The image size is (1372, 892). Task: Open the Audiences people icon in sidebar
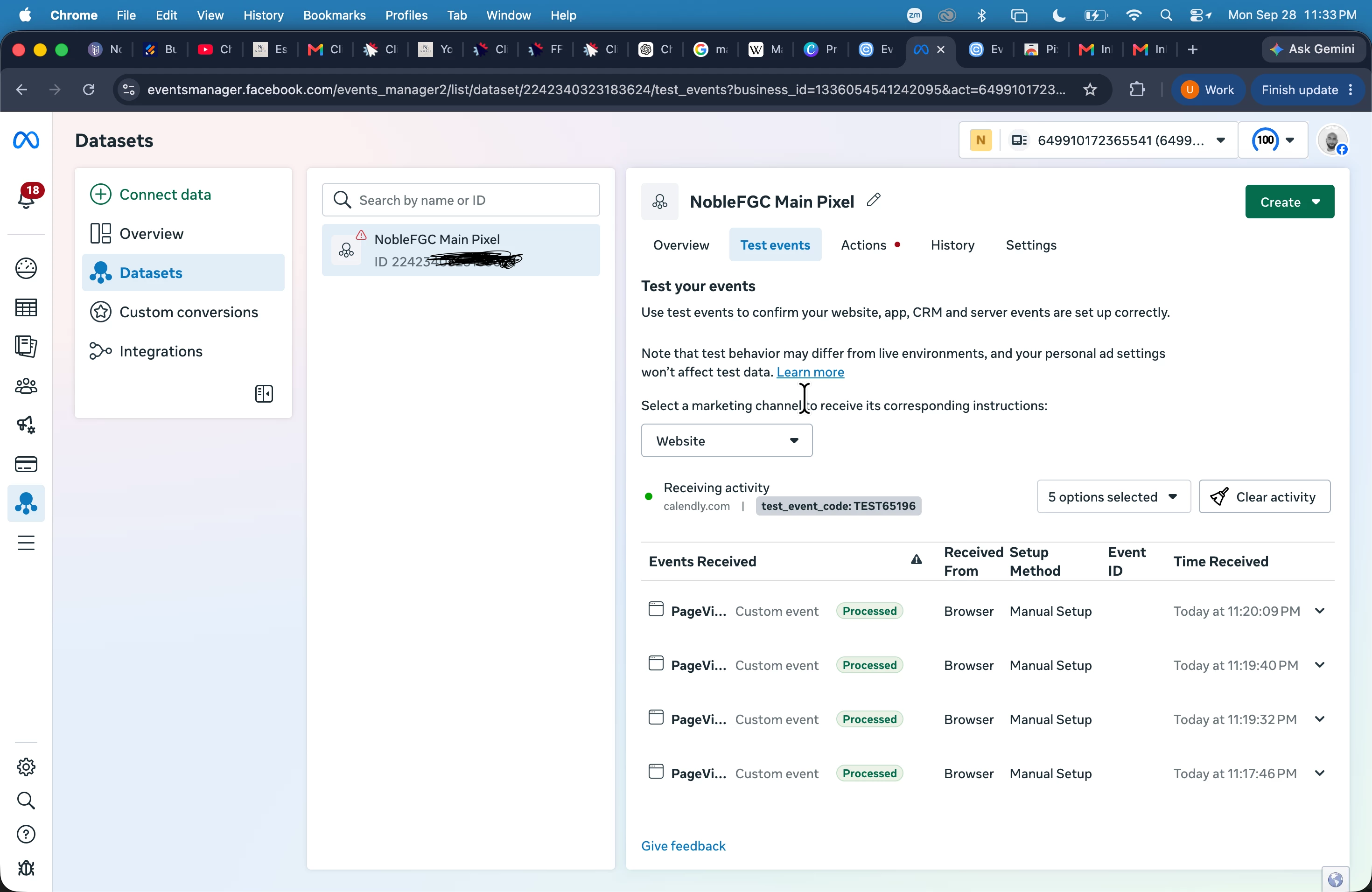(26, 386)
